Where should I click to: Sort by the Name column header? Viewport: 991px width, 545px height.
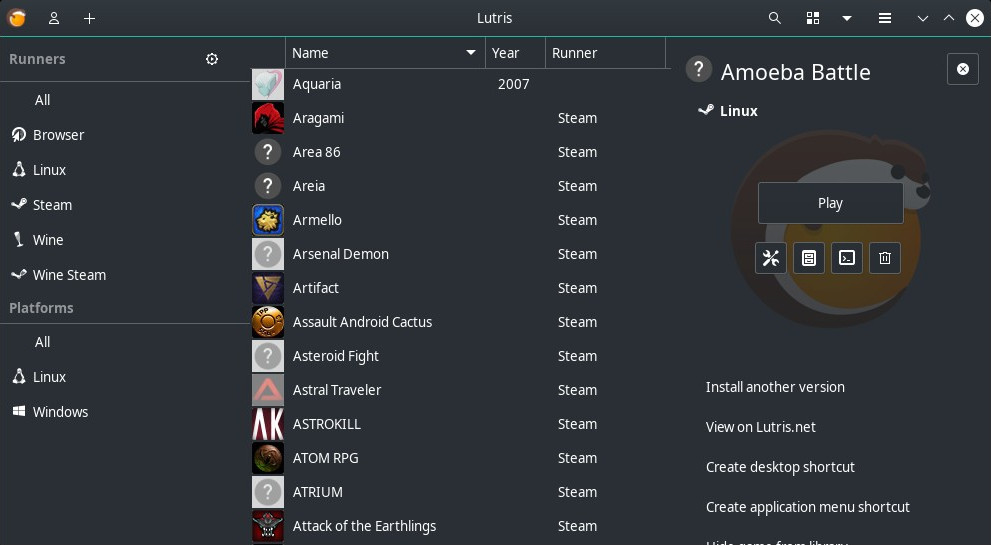[x=385, y=53]
